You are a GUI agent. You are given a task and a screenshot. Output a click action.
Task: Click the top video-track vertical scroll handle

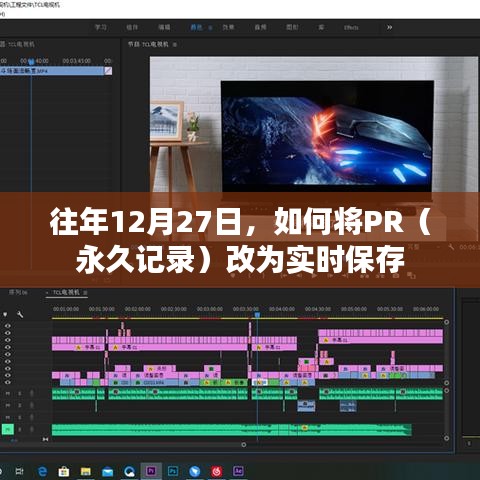point(446,322)
